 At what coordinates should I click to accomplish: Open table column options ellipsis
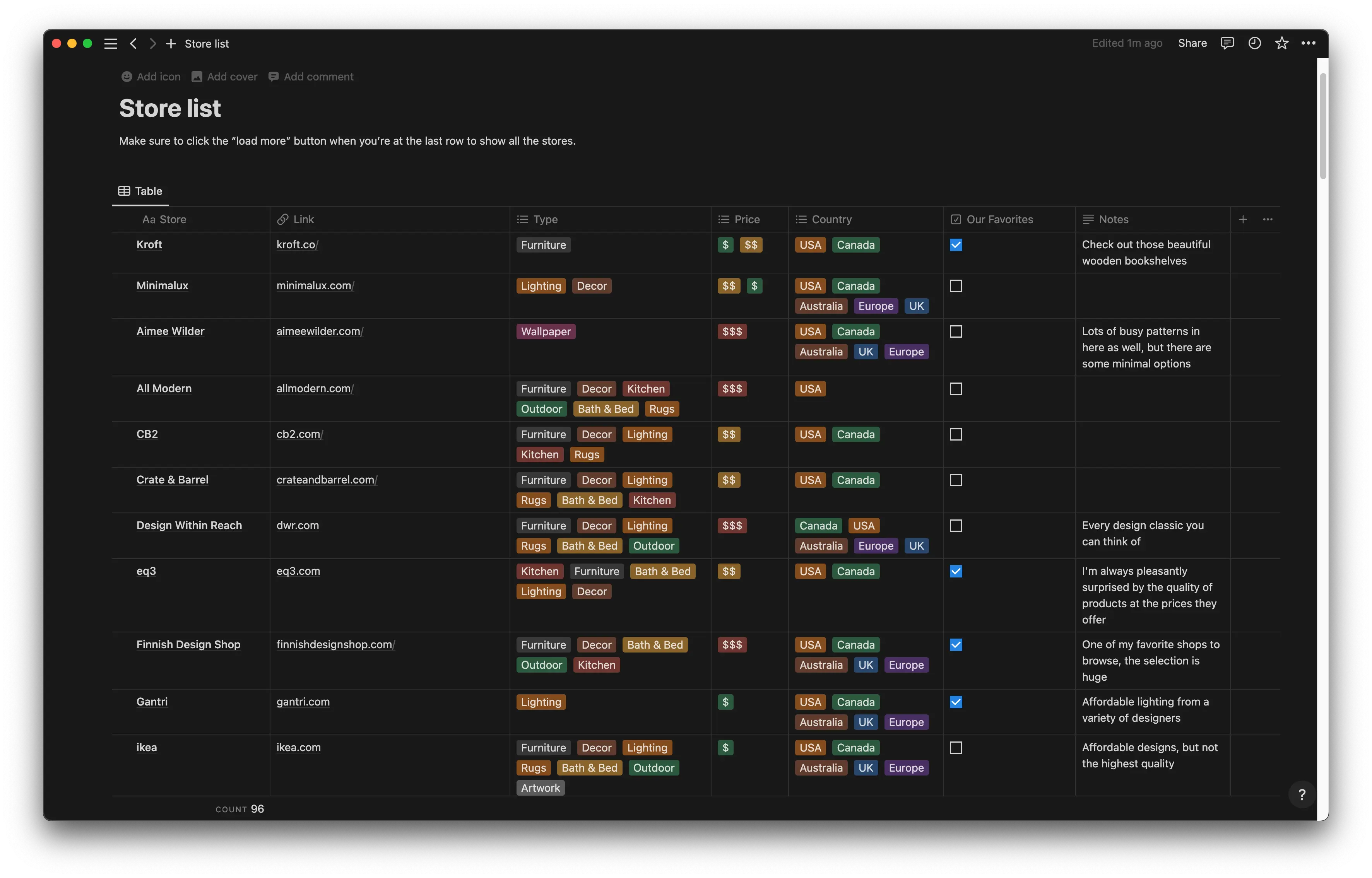pyautogui.click(x=1268, y=220)
